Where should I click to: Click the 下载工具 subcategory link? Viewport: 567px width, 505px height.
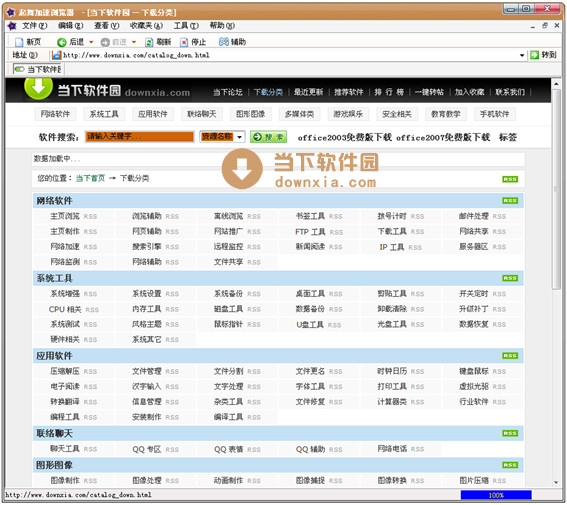[392, 231]
